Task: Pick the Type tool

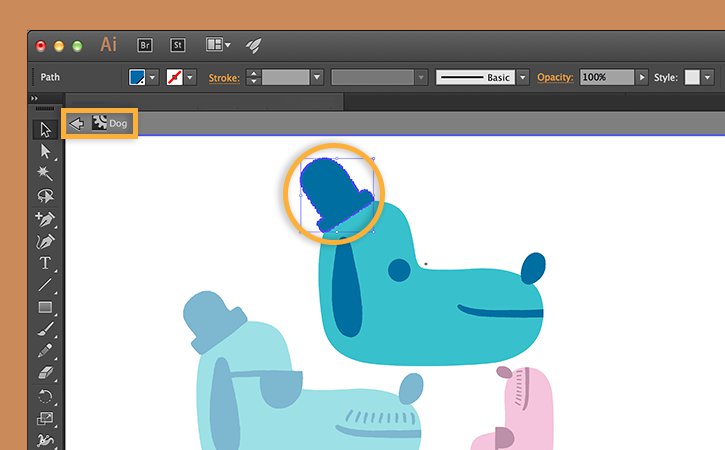Action: 45,263
